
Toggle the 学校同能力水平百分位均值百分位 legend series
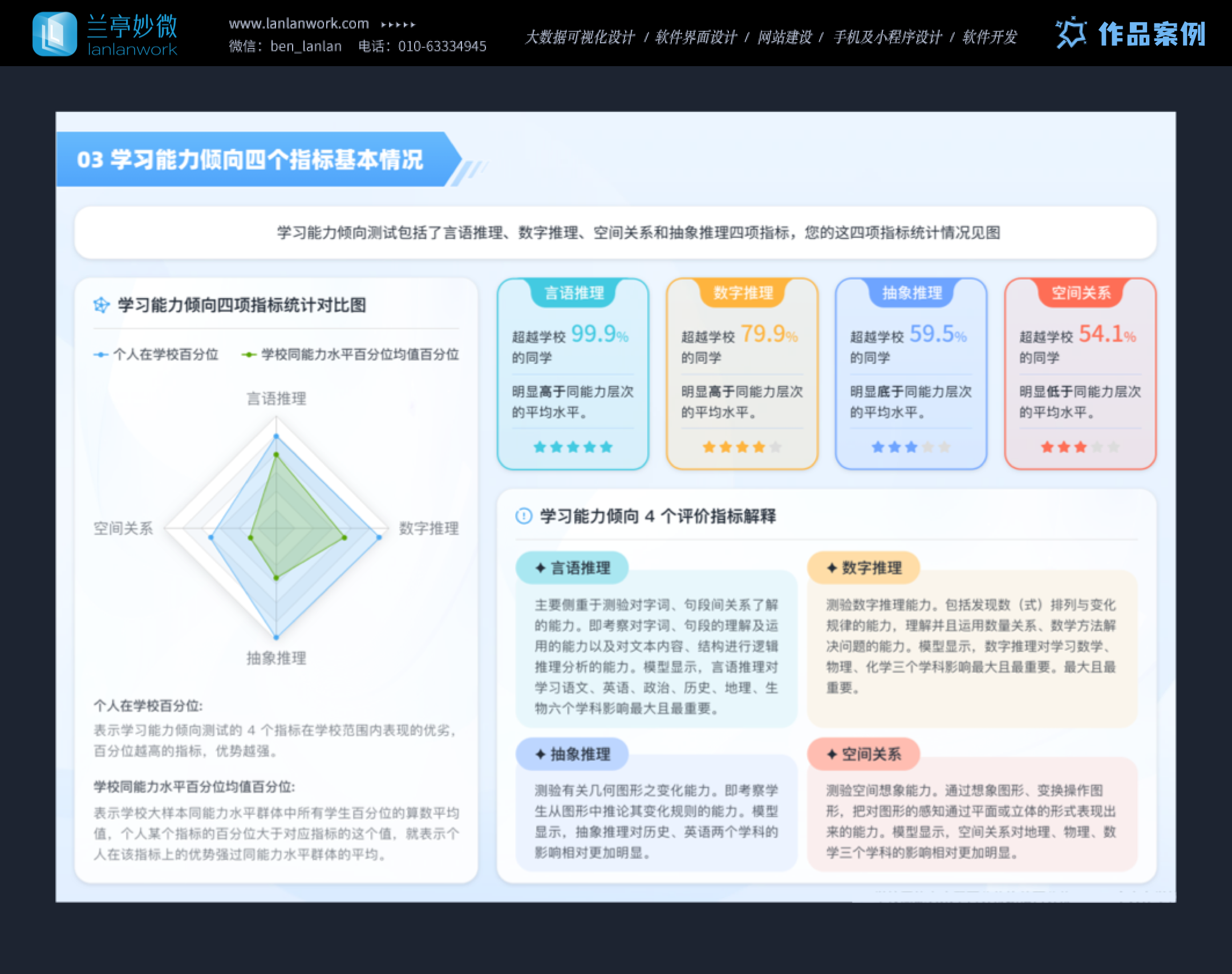click(x=350, y=355)
